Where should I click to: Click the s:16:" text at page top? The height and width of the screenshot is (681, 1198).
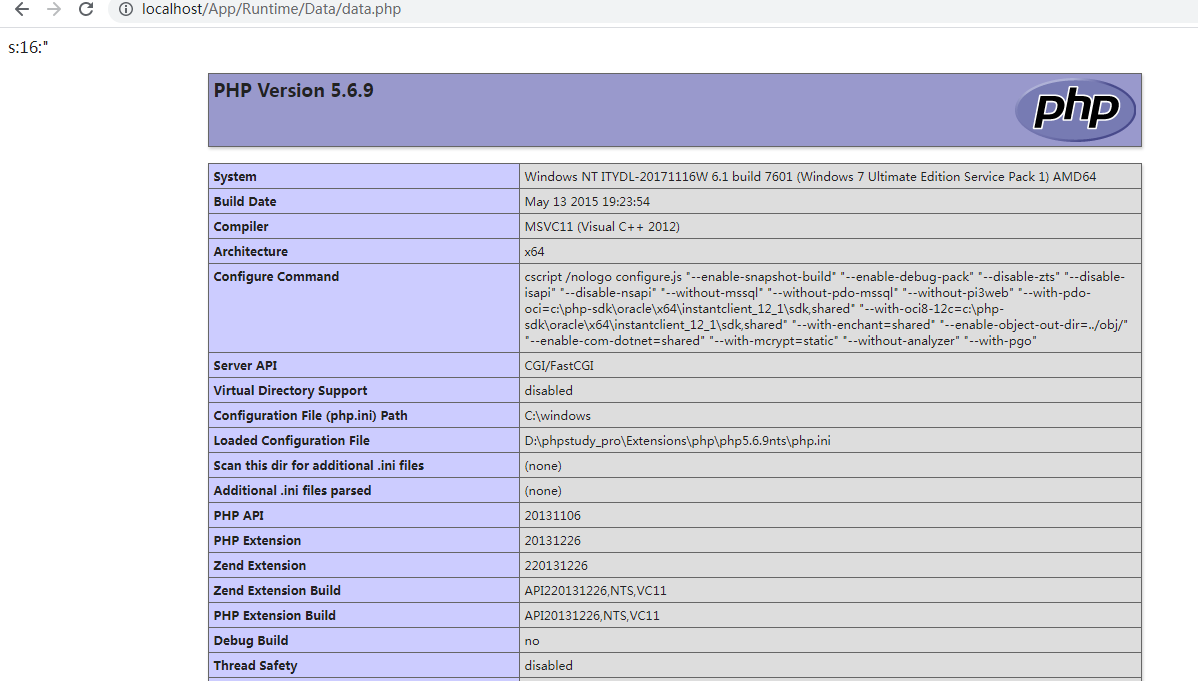[x=28, y=47]
